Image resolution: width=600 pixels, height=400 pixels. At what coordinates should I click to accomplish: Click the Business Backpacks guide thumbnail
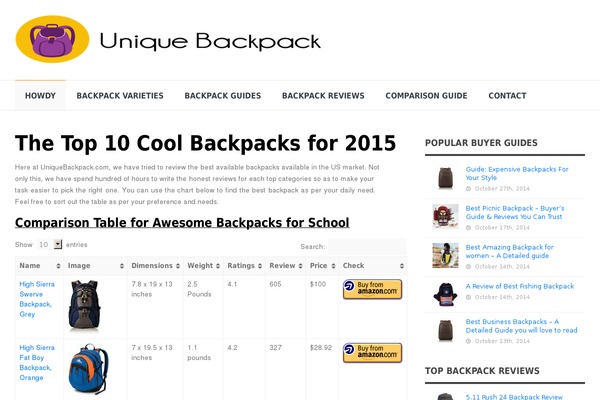[x=445, y=330]
